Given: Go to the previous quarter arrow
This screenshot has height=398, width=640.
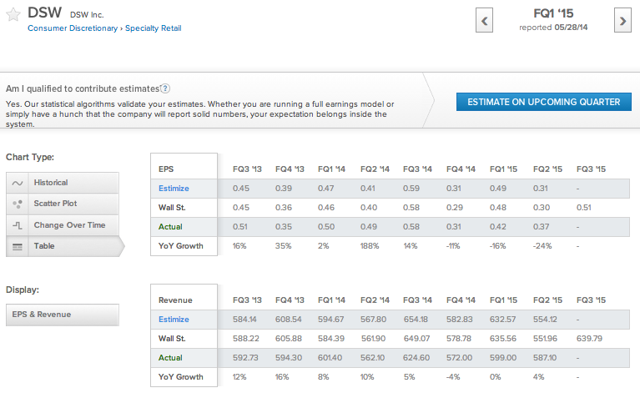Looking at the screenshot, I should [484, 20].
